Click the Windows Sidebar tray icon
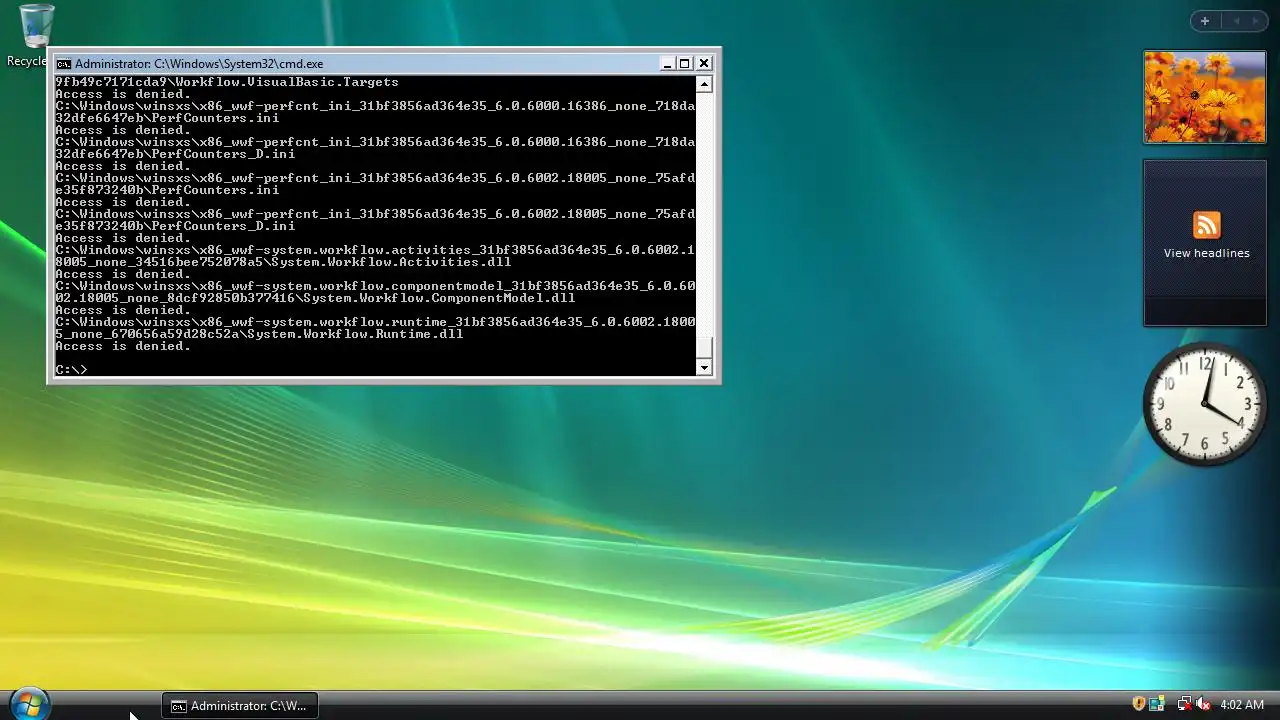The height and width of the screenshot is (720, 1280). [x=1157, y=704]
